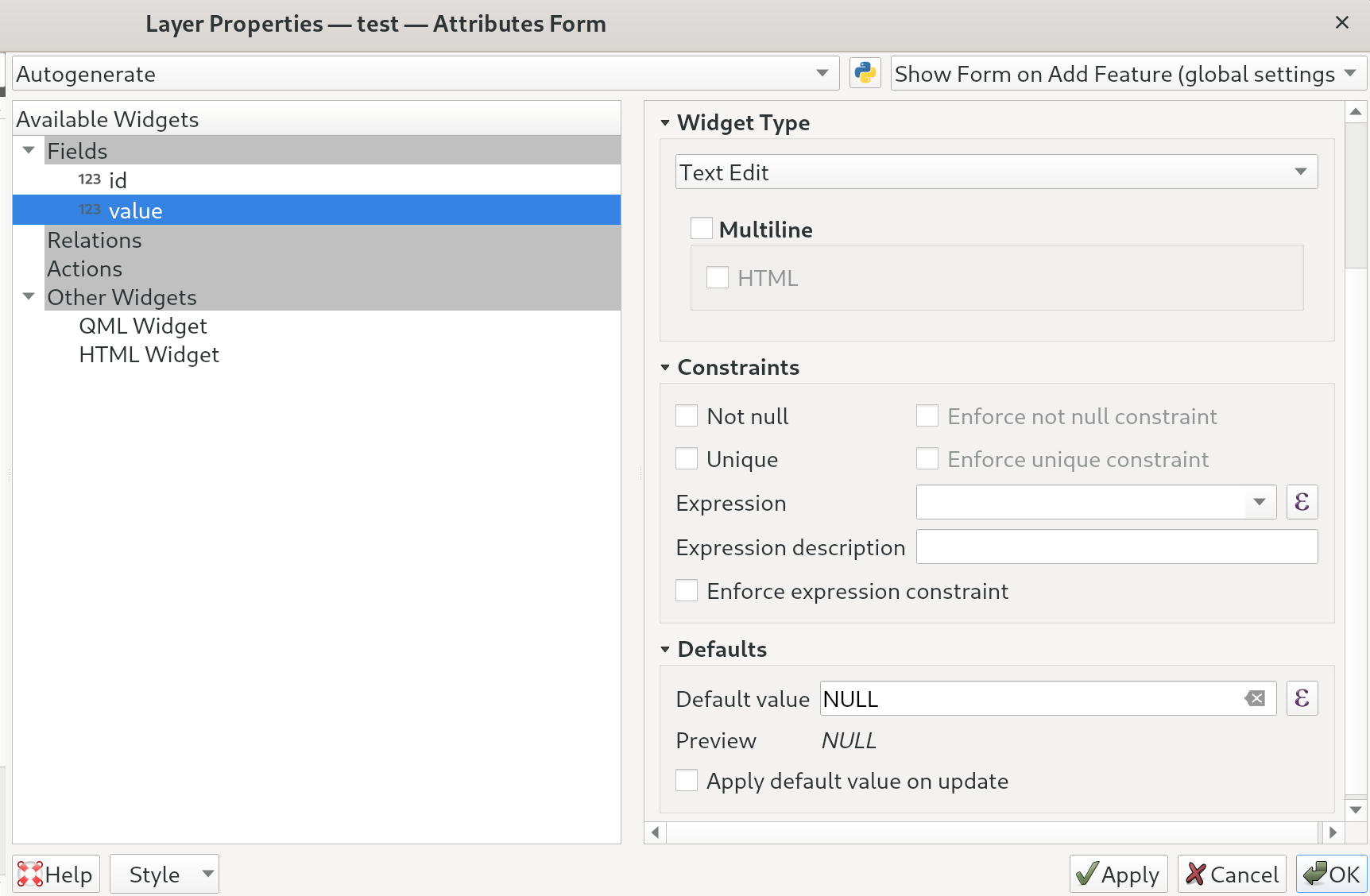The height and width of the screenshot is (896, 1370).
Task: Click the Help icon
Action: [x=30, y=874]
